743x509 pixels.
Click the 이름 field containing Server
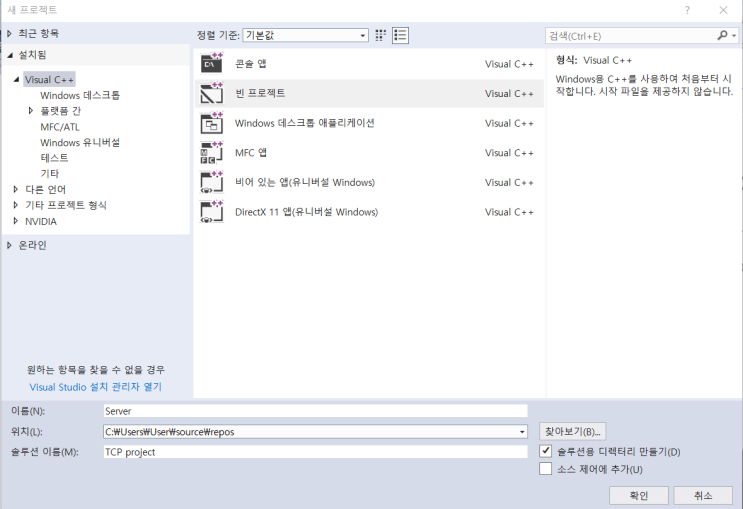point(316,411)
